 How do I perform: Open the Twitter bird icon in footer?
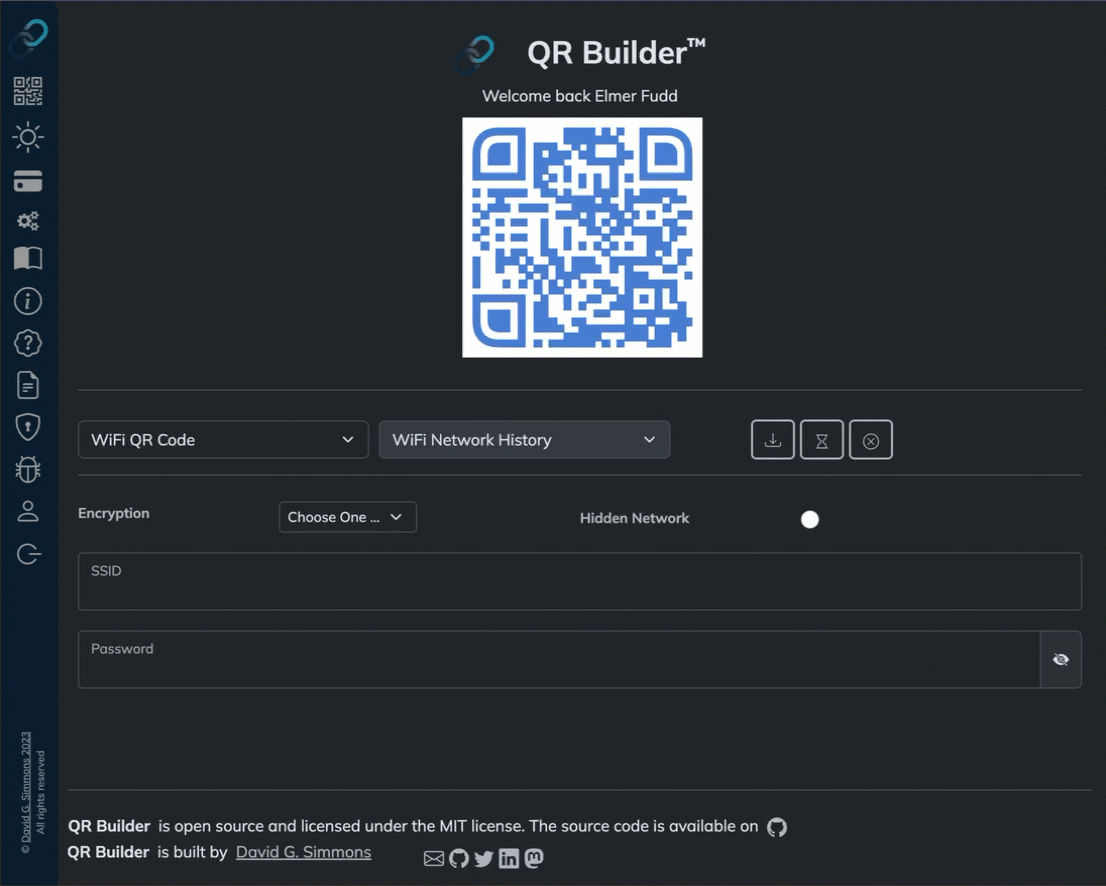(x=484, y=858)
